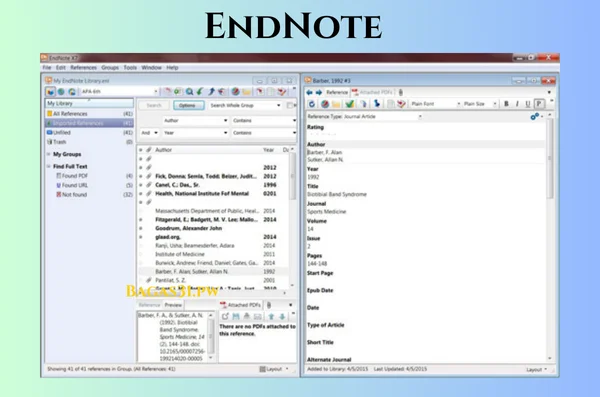This screenshot has height=397, width=600.
Task: Open Contains dropdown in Year row
Action: [264, 133]
